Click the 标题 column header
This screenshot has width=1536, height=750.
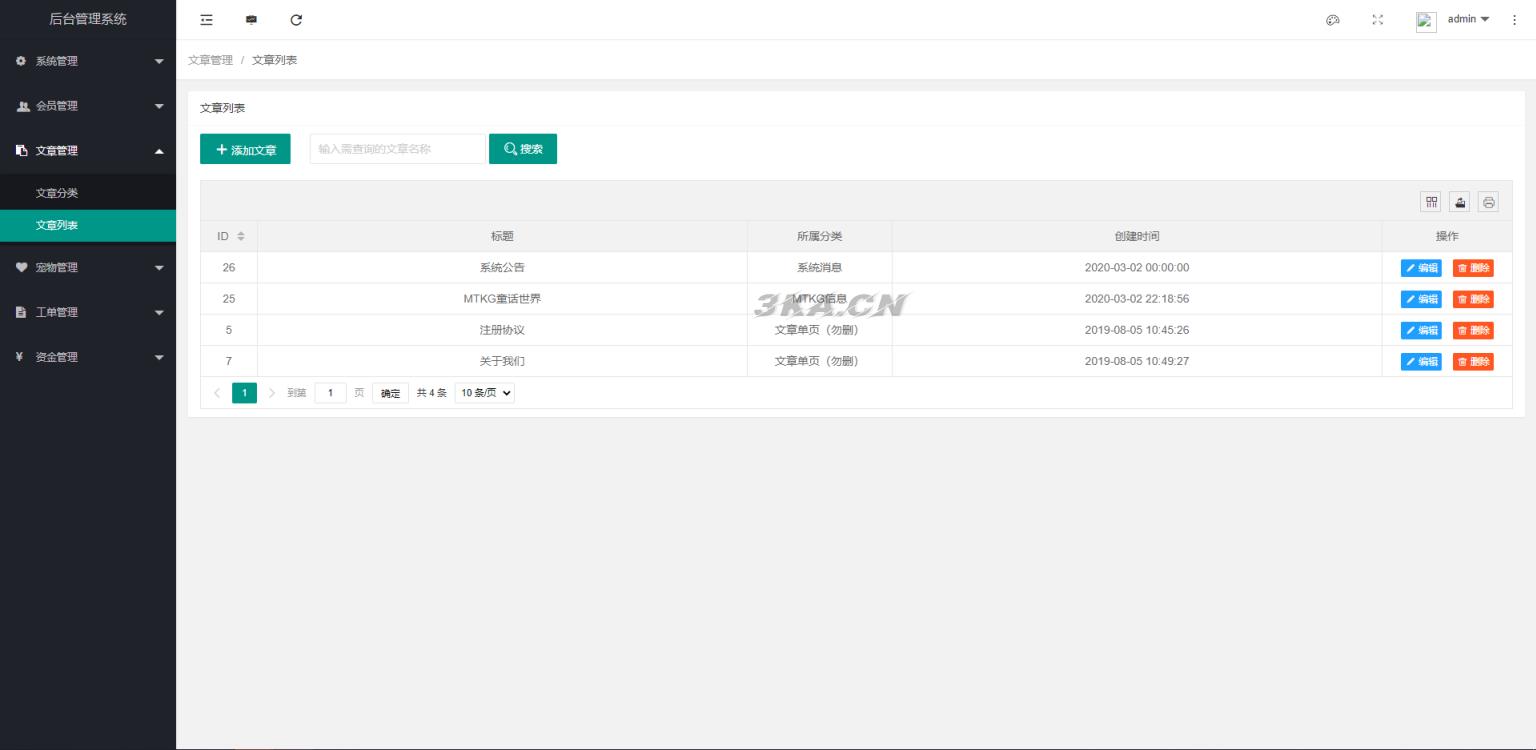click(502, 236)
